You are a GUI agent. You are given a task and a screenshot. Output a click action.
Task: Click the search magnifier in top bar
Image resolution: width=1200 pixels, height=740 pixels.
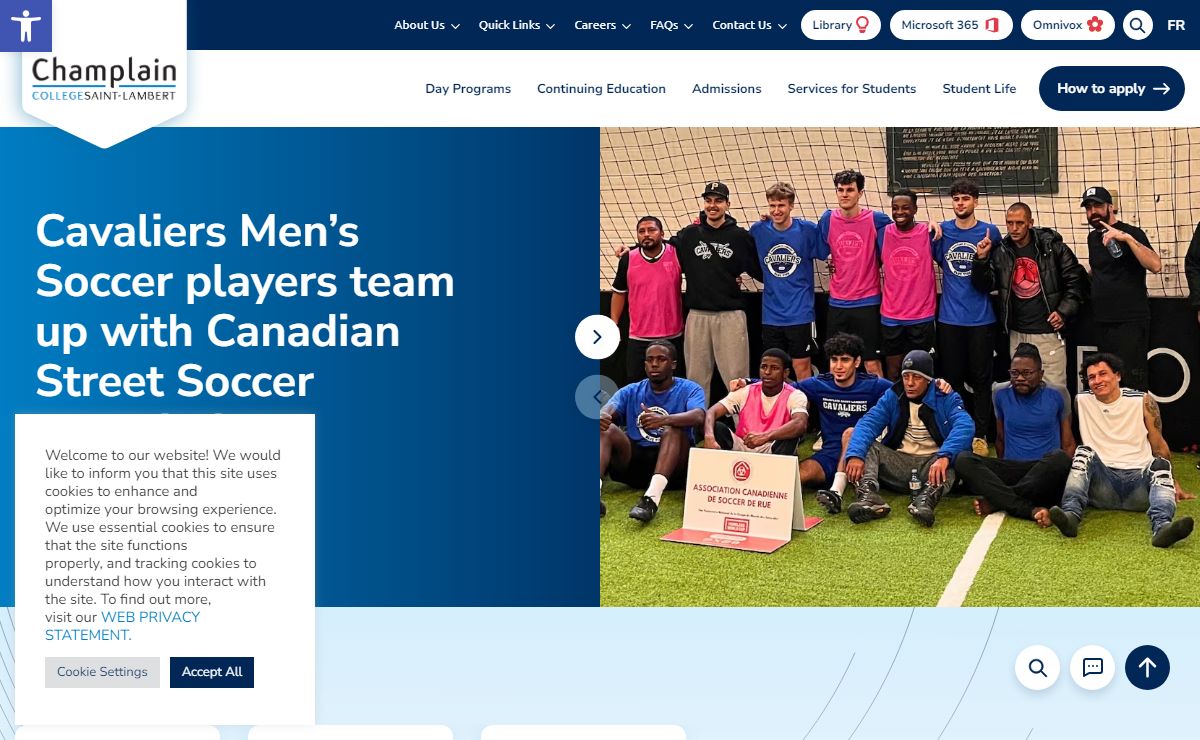coord(1138,25)
